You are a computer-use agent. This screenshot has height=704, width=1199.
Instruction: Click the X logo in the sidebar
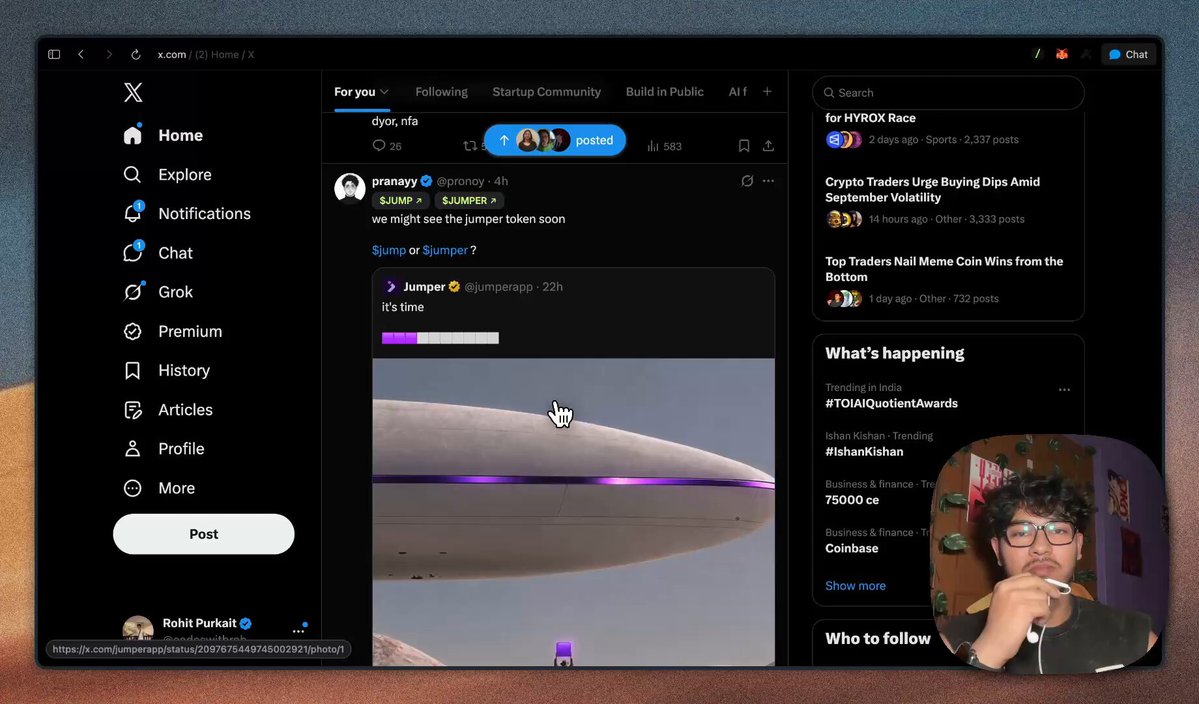(x=133, y=92)
